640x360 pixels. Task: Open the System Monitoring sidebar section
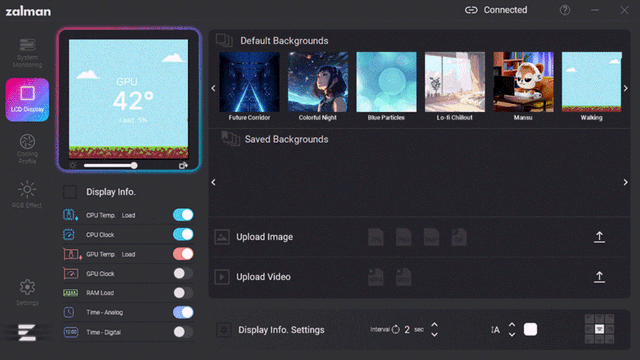(27, 53)
